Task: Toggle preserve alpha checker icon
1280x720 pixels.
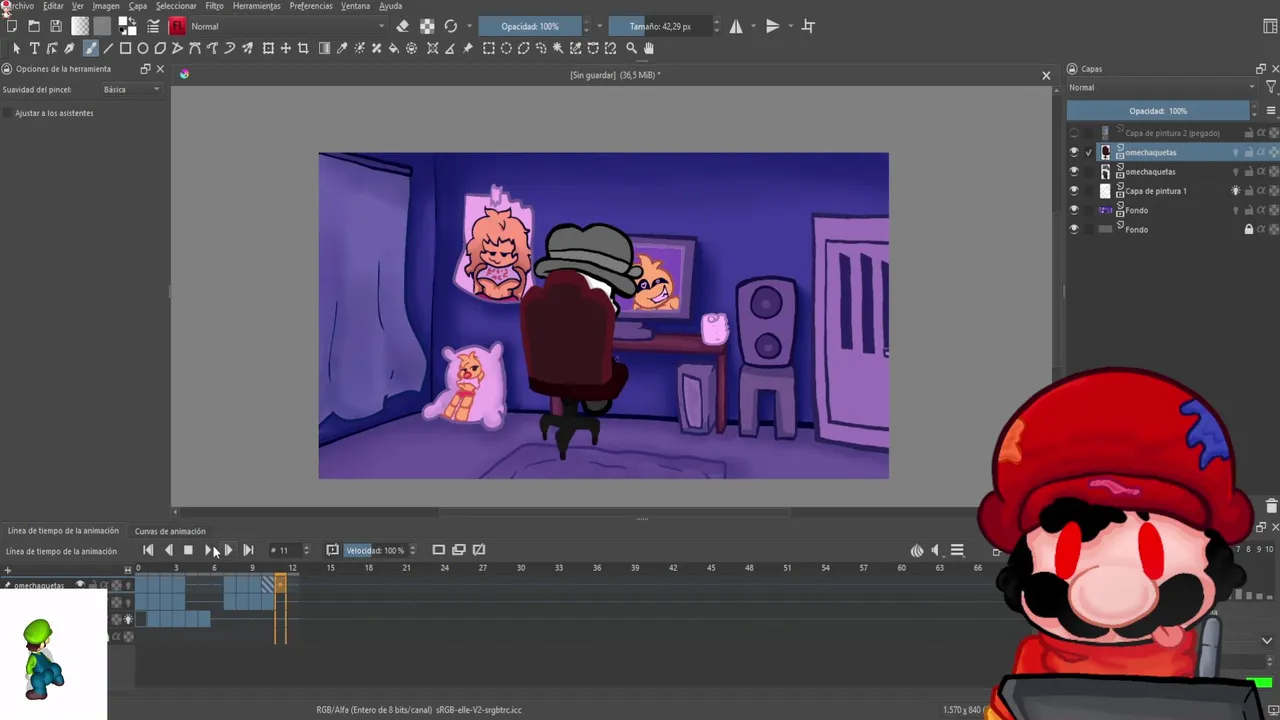Action: tap(427, 26)
